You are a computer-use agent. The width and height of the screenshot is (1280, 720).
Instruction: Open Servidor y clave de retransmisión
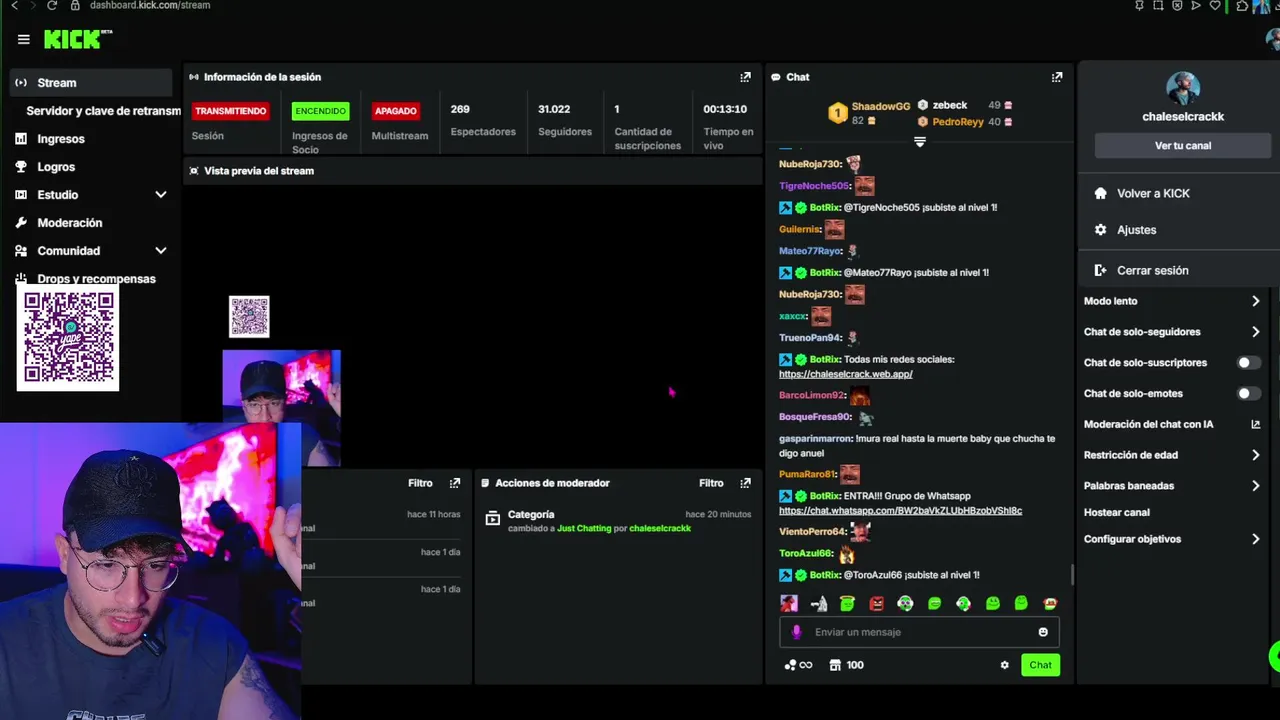coord(103,111)
